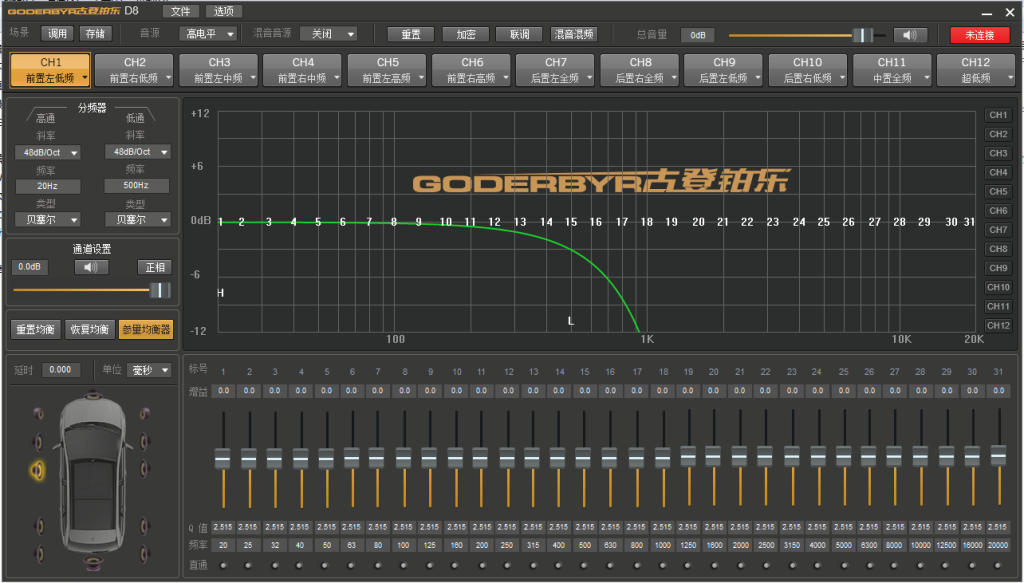Show the CH5 curve using the graph side button
Image resolution: width=1024 pixels, height=583 pixels.
[x=998, y=191]
